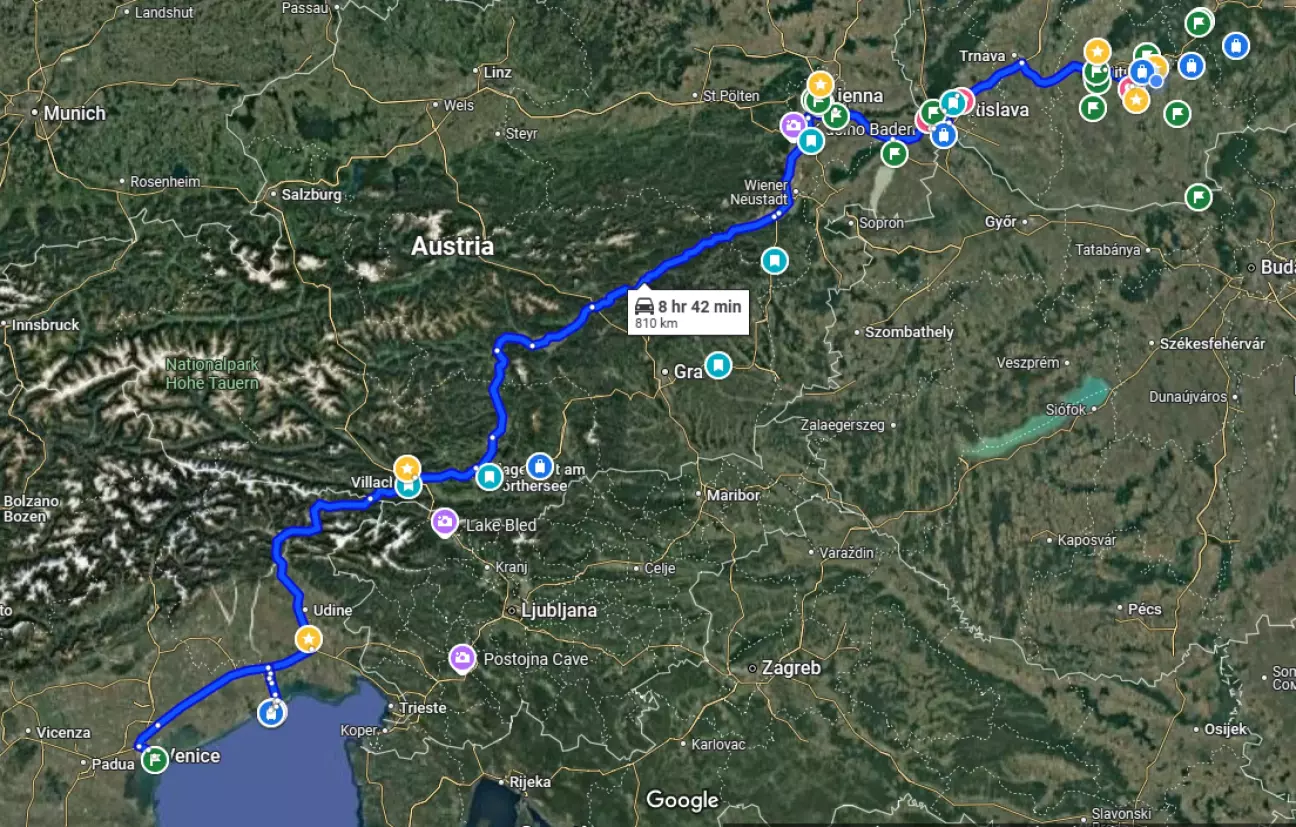Viewport: 1296px width, 827px height.
Task: Click the green flag marker south of Baden
Action: (895, 153)
